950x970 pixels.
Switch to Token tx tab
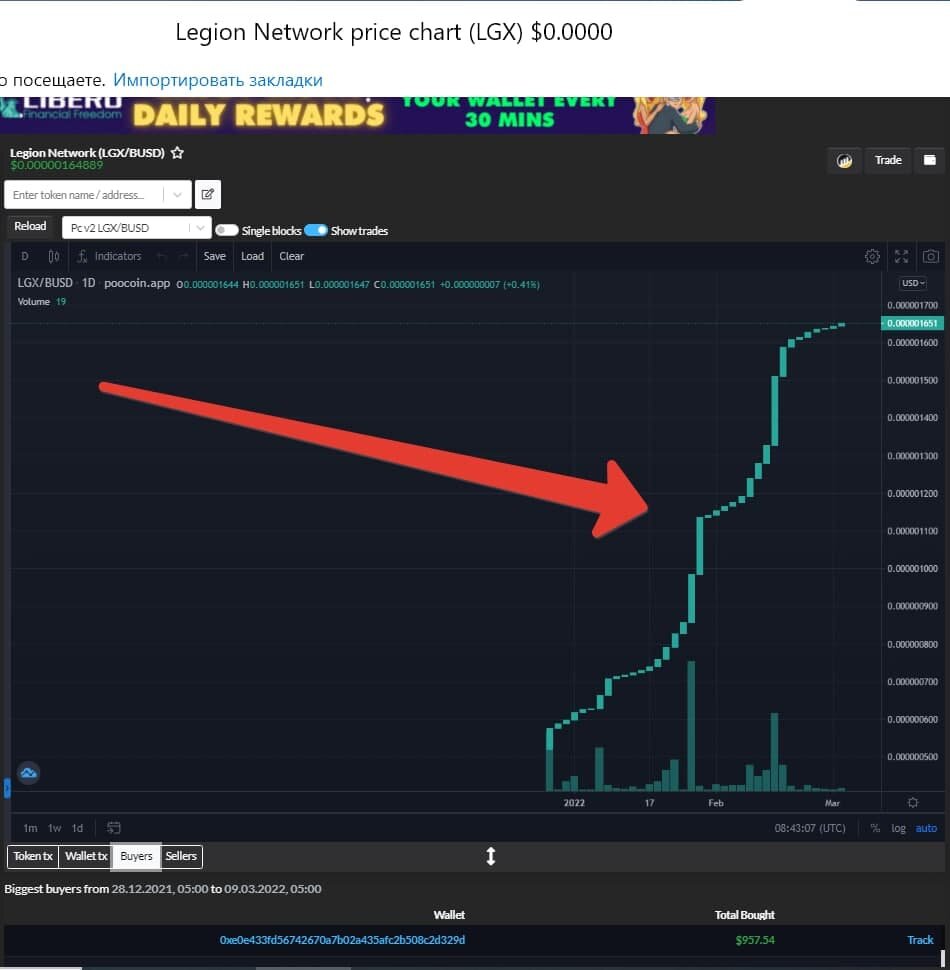click(x=33, y=856)
